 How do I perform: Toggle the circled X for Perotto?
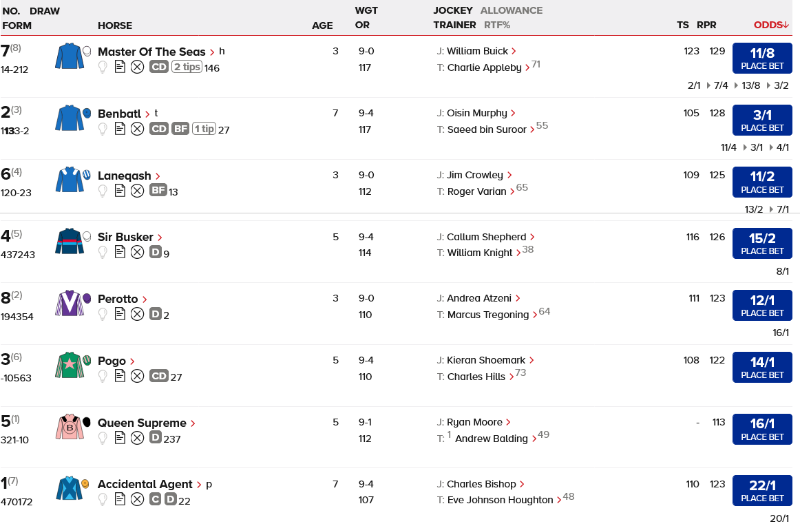coord(137,314)
